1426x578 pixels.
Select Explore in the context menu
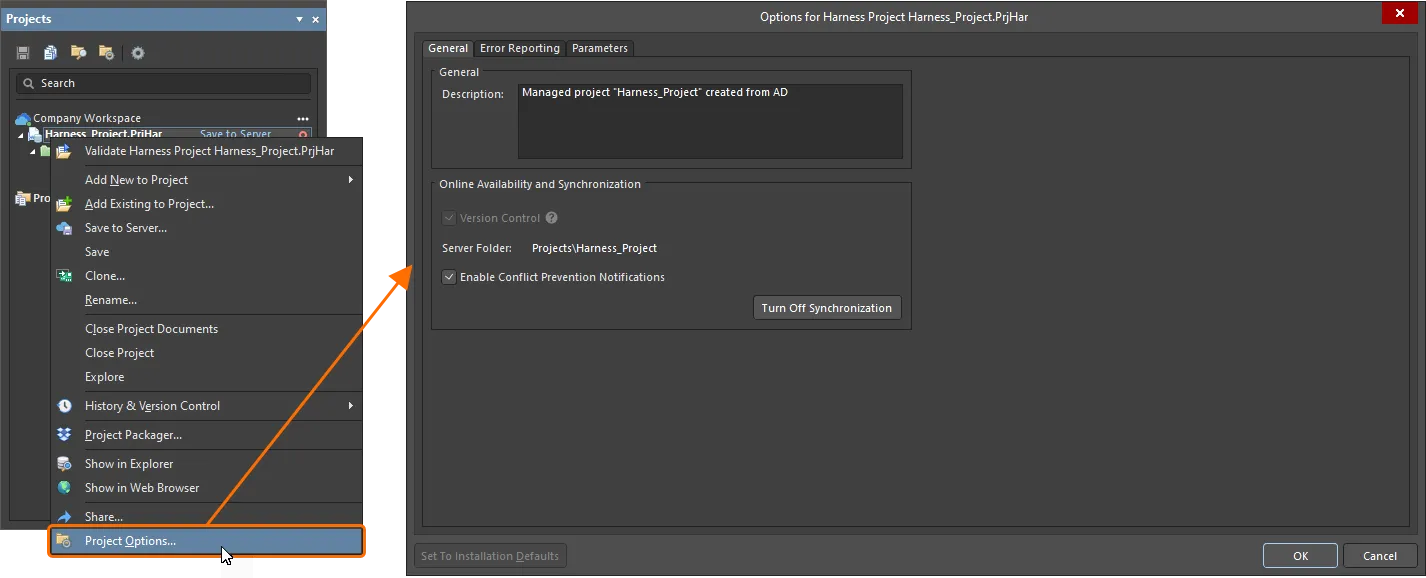click(x=105, y=377)
